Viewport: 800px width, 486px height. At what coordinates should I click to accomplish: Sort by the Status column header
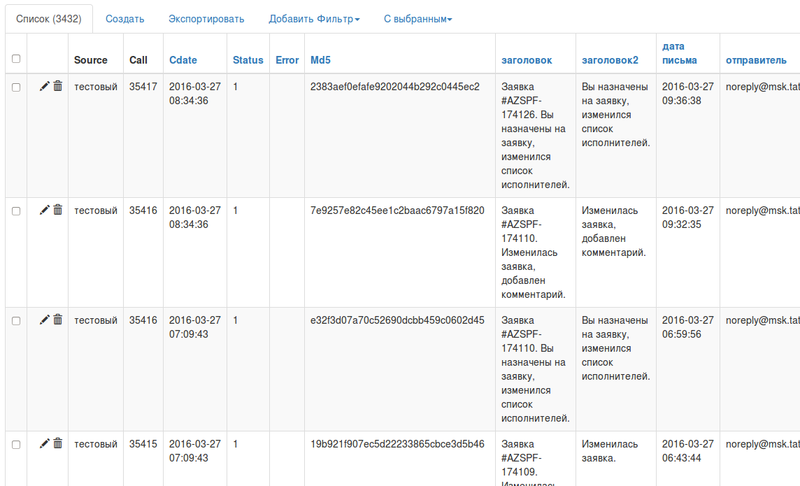point(248,60)
